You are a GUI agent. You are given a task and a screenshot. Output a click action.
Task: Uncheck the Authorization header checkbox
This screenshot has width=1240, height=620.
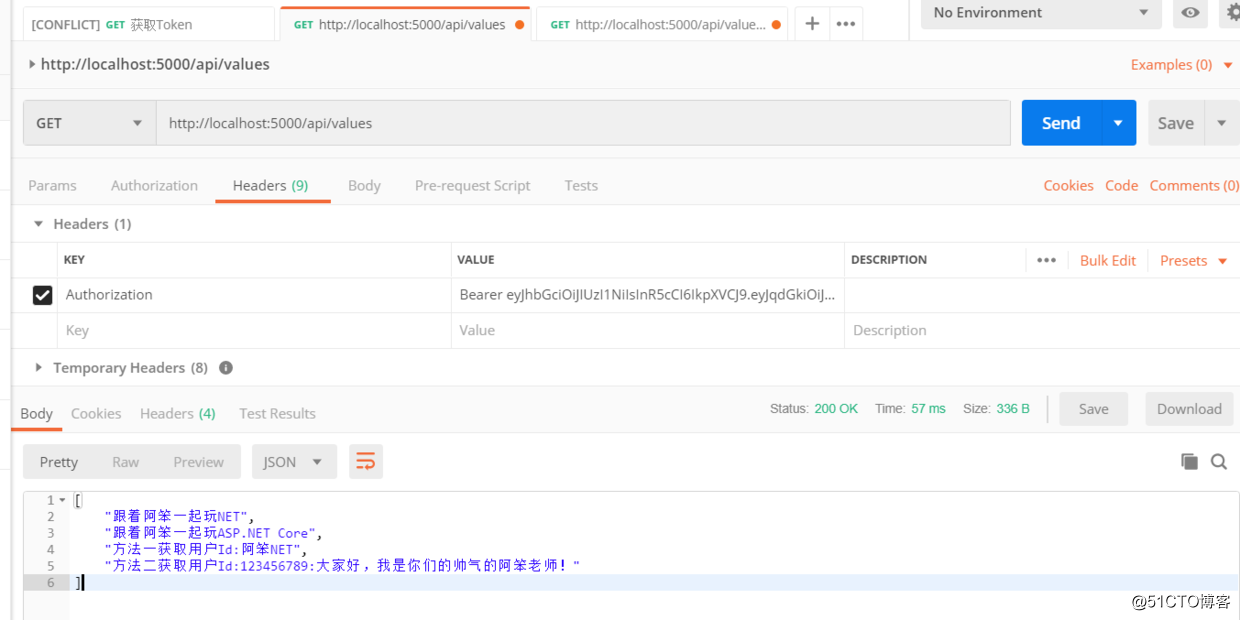pos(42,295)
